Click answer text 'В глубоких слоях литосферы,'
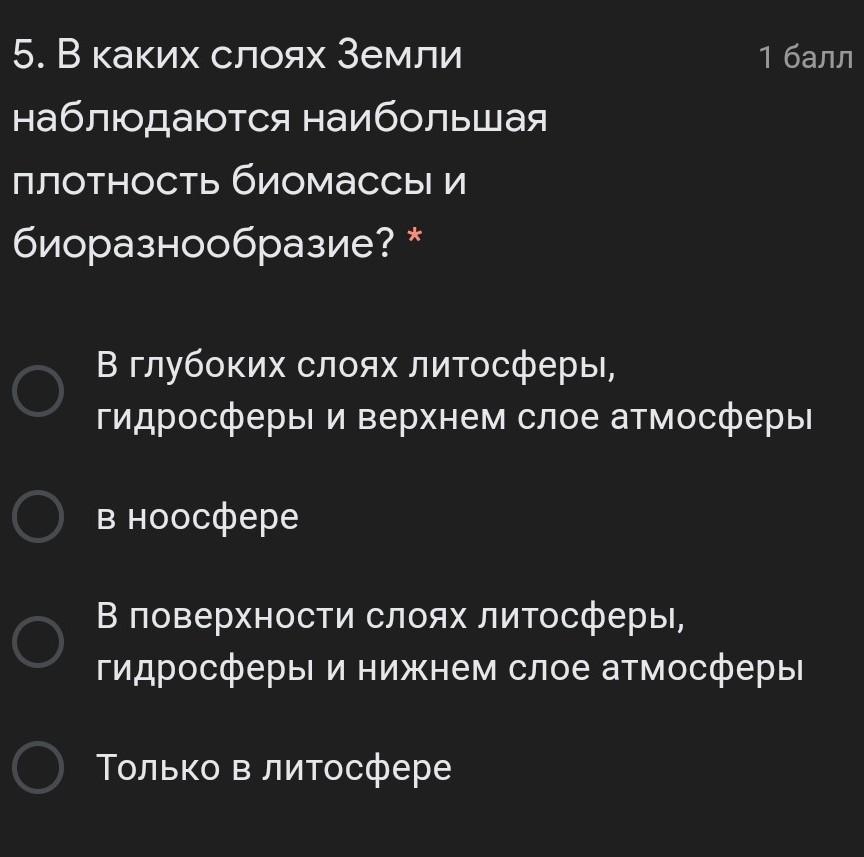This screenshot has width=864, height=857. point(356,366)
